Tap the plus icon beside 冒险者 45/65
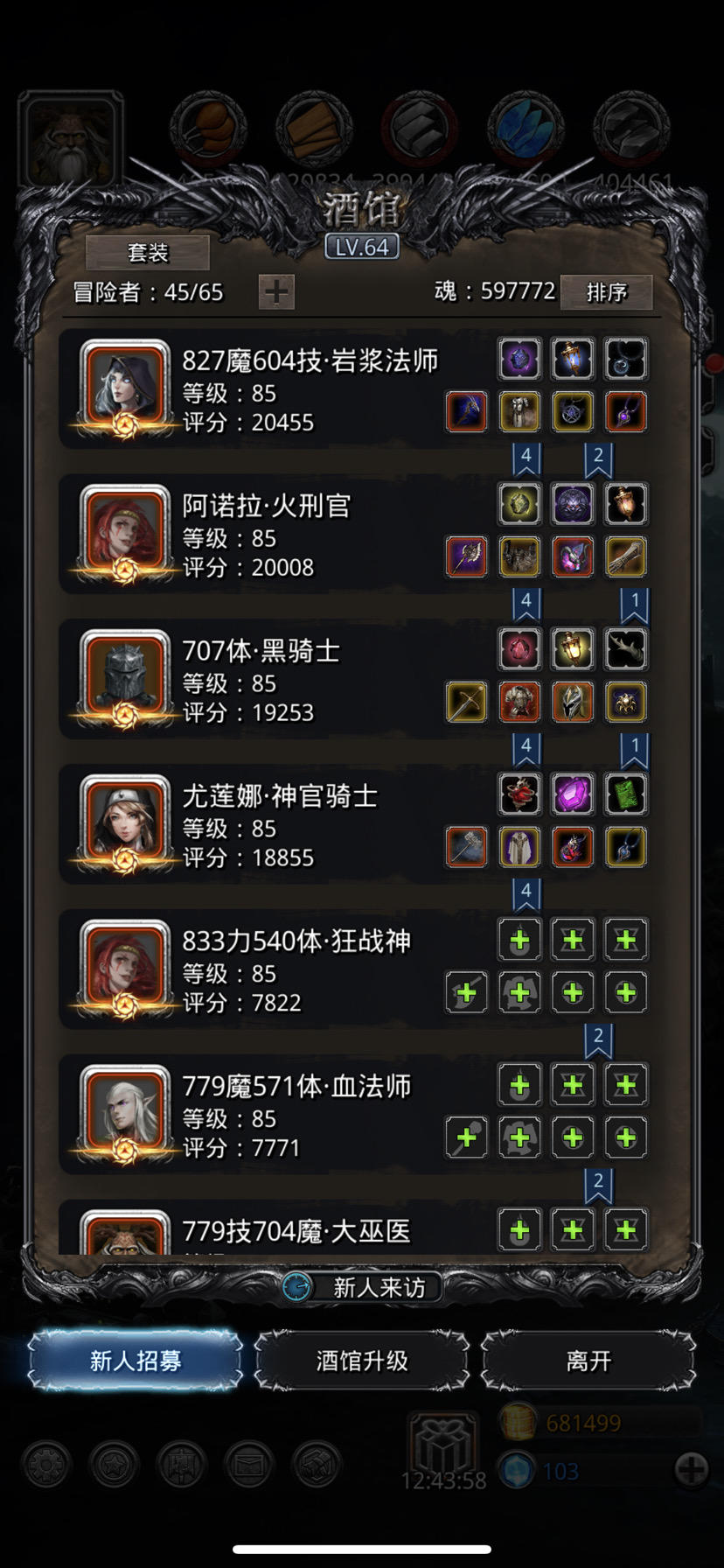 pos(276,291)
